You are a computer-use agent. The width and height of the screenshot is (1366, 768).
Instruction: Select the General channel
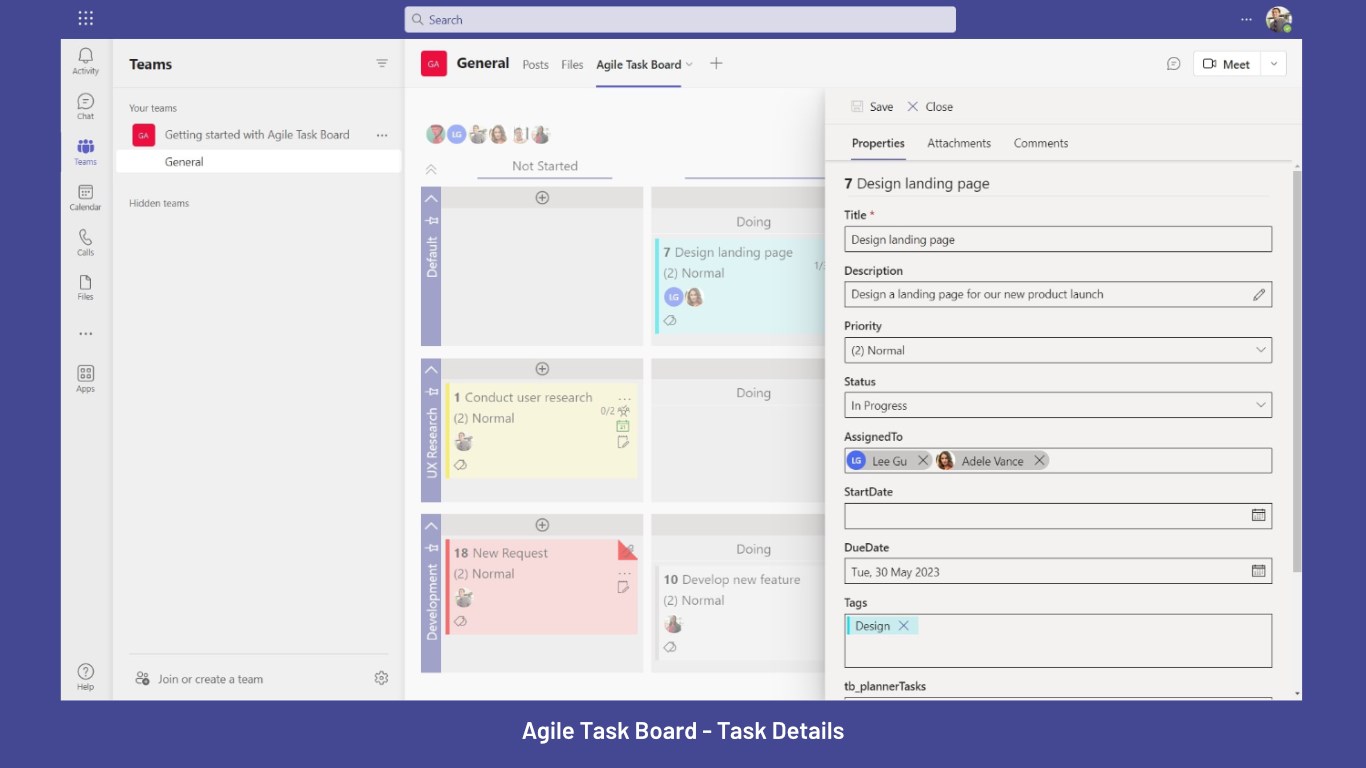click(x=258, y=162)
